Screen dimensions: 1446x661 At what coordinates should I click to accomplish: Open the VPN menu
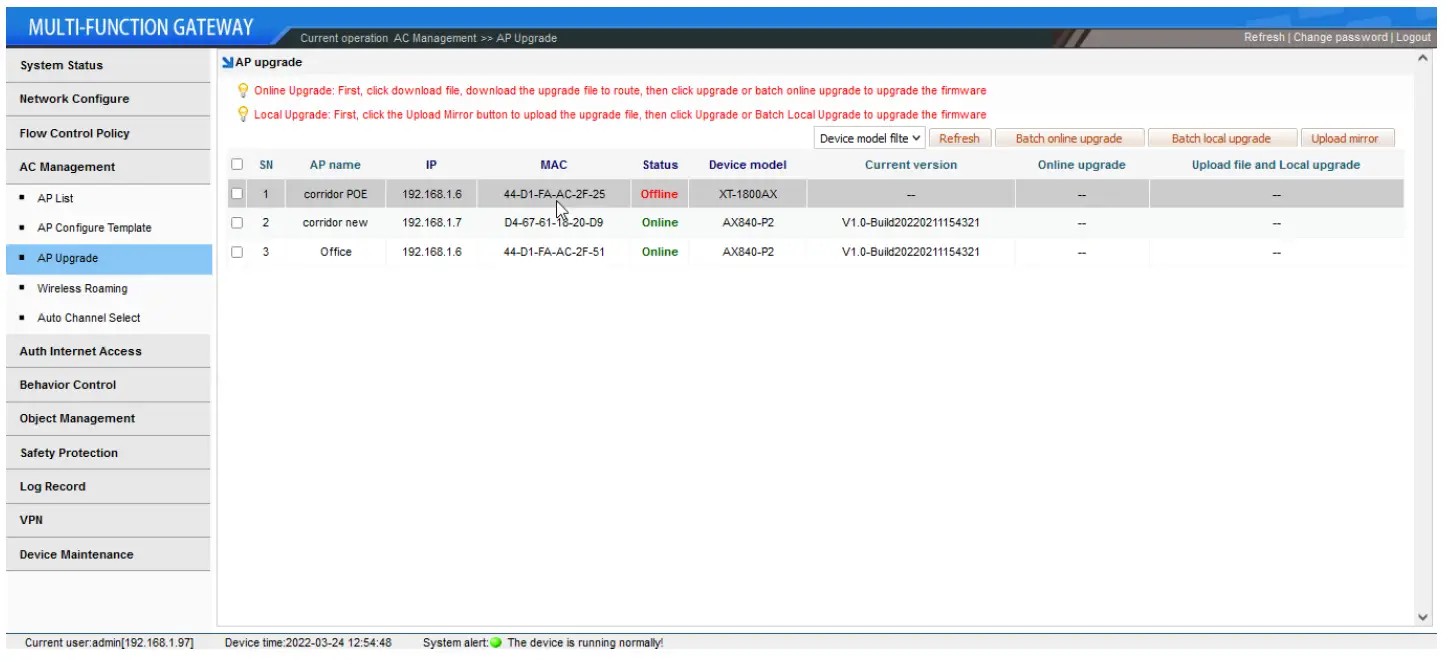108,520
